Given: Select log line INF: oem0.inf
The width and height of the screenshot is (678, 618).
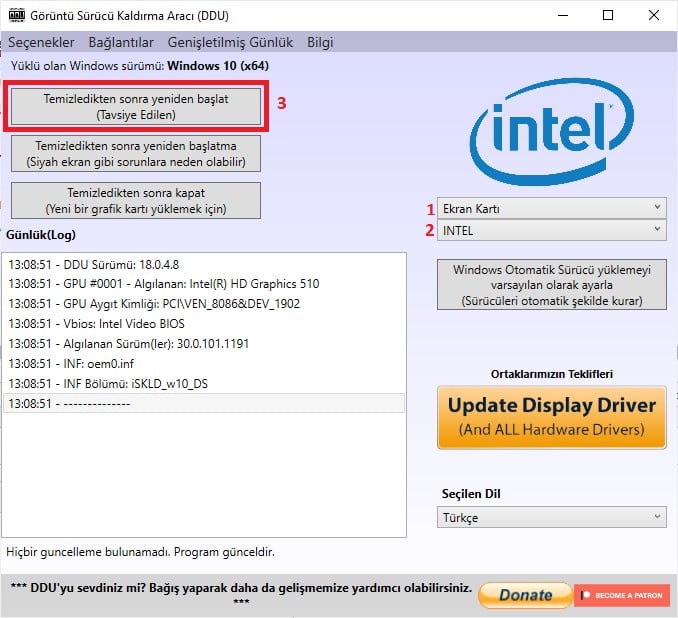Looking at the screenshot, I should pyautogui.click(x=204, y=364).
